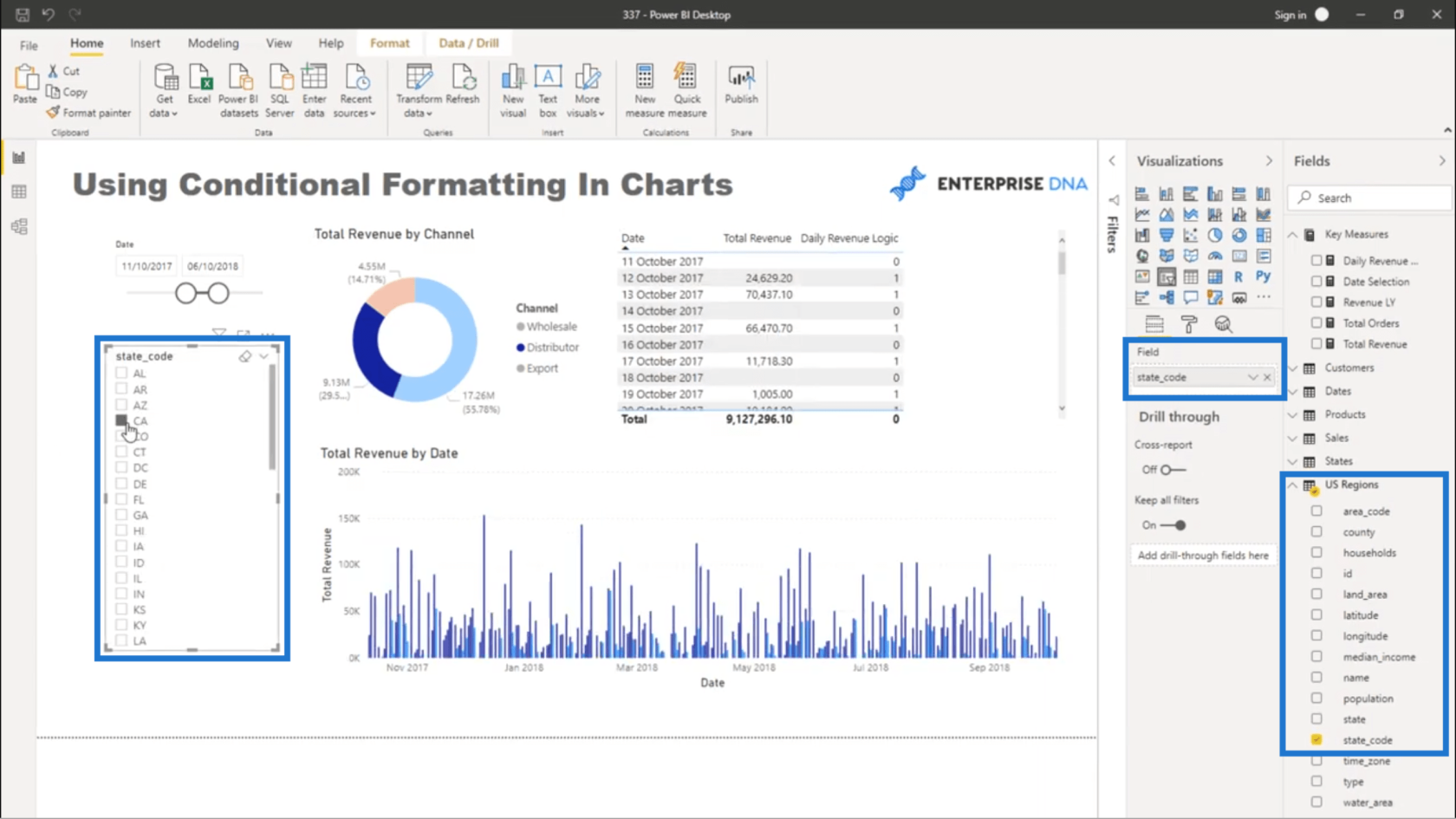
Task: Expand the Sales table
Action: pyautogui.click(x=1292, y=439)
